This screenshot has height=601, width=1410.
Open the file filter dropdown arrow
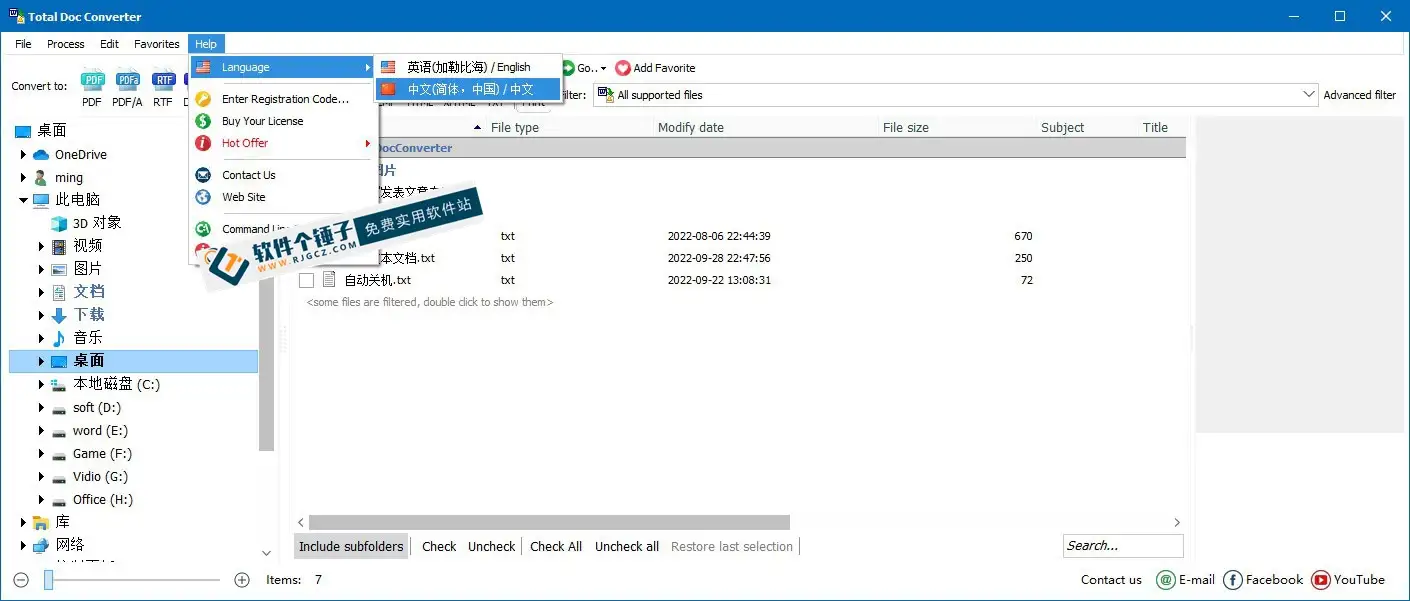[x=1309, y=95]
